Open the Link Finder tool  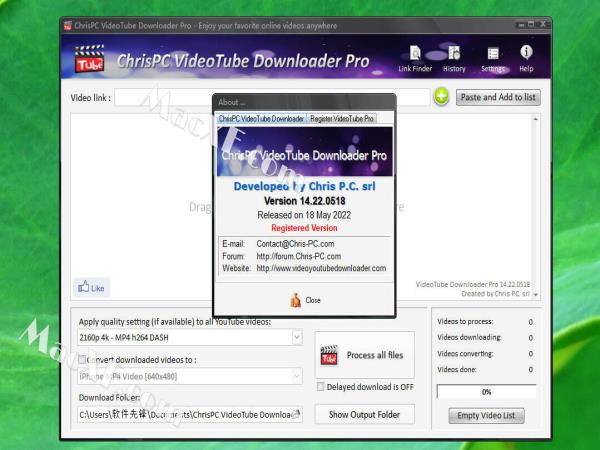tap(415, 58)
